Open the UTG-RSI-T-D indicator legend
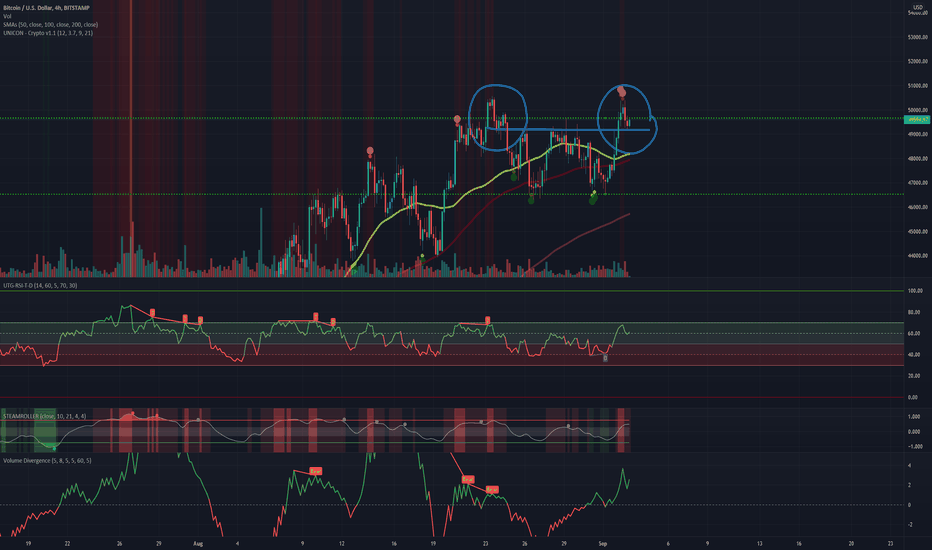The width and height of the screenshot is (932, 550). [x=40, y=285]
